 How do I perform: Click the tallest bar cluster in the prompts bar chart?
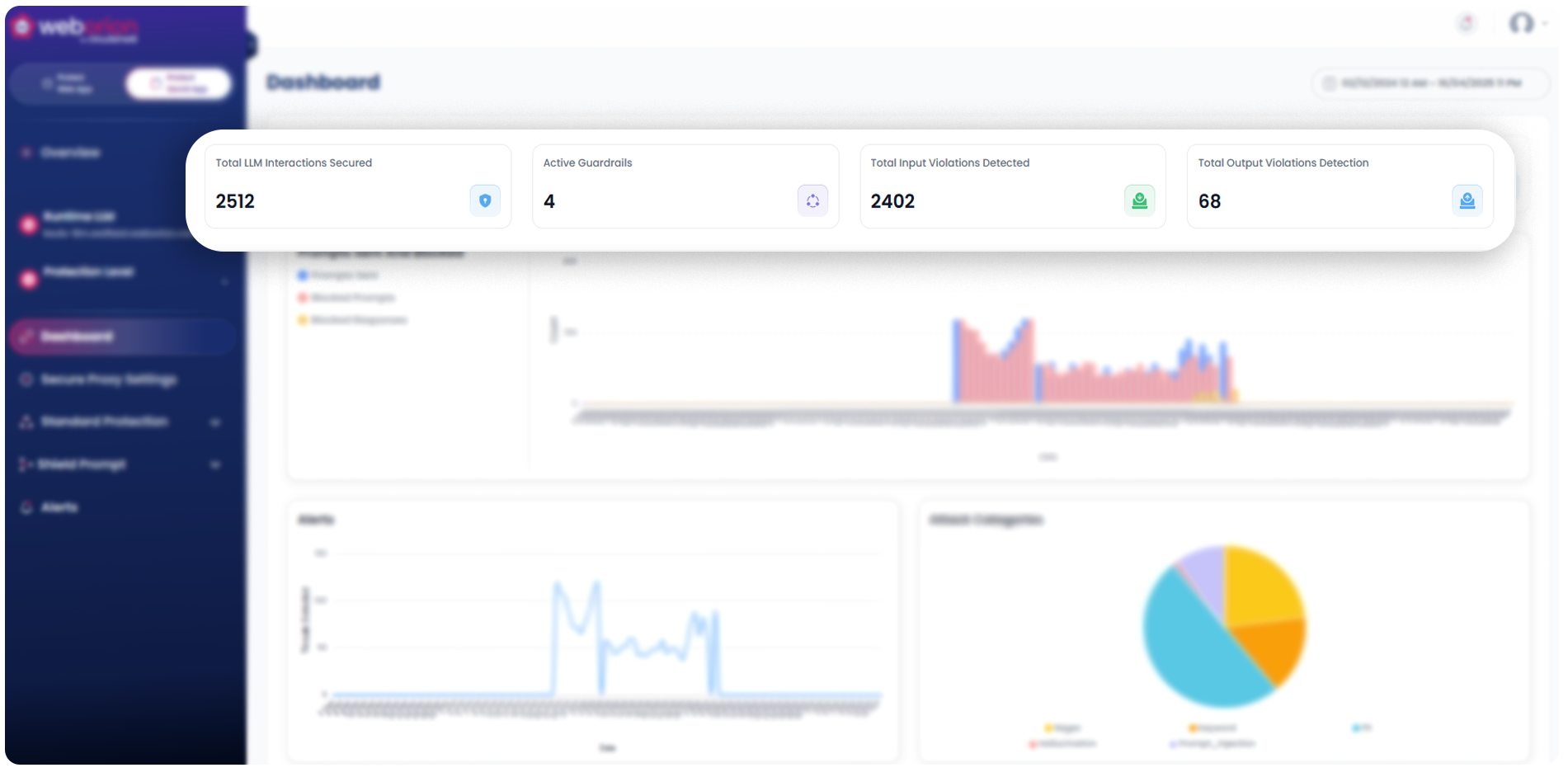click(993, 360)
